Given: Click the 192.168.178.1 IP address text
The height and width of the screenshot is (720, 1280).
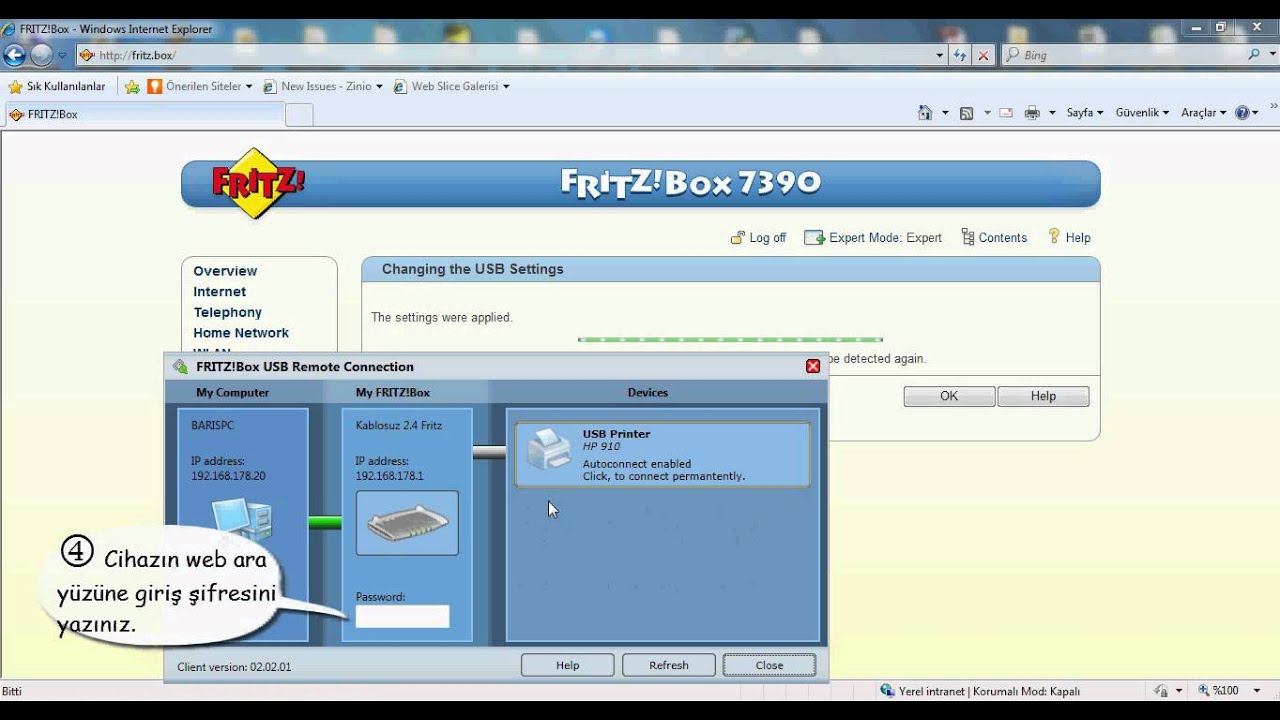Looking at the screenshot, I should point(389,476).
